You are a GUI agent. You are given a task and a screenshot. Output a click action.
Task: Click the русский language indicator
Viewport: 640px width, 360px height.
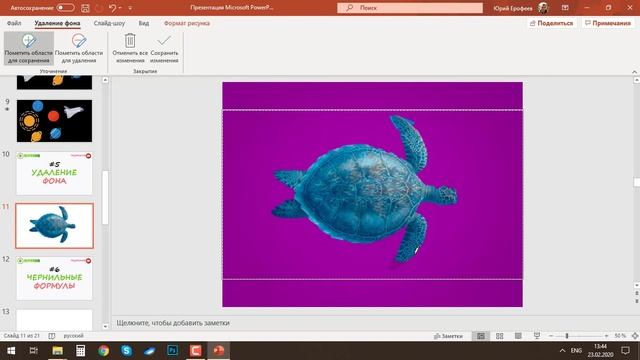tap(73, 336)
